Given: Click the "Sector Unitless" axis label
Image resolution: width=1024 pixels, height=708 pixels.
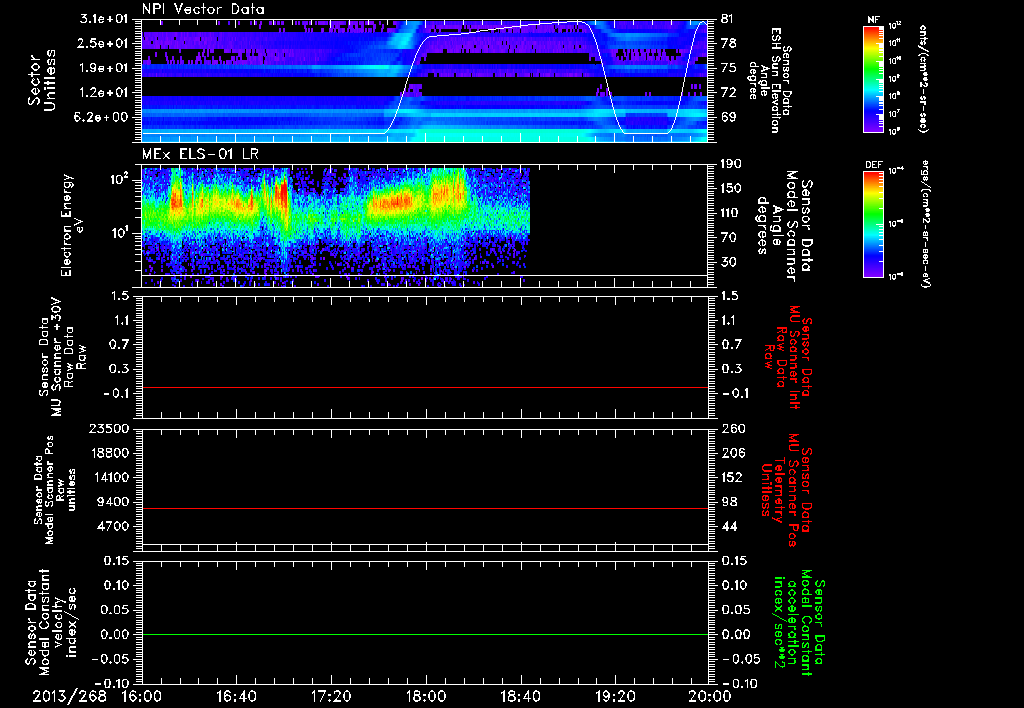Looking at the screenshot, I should click(x=42, y=80).
